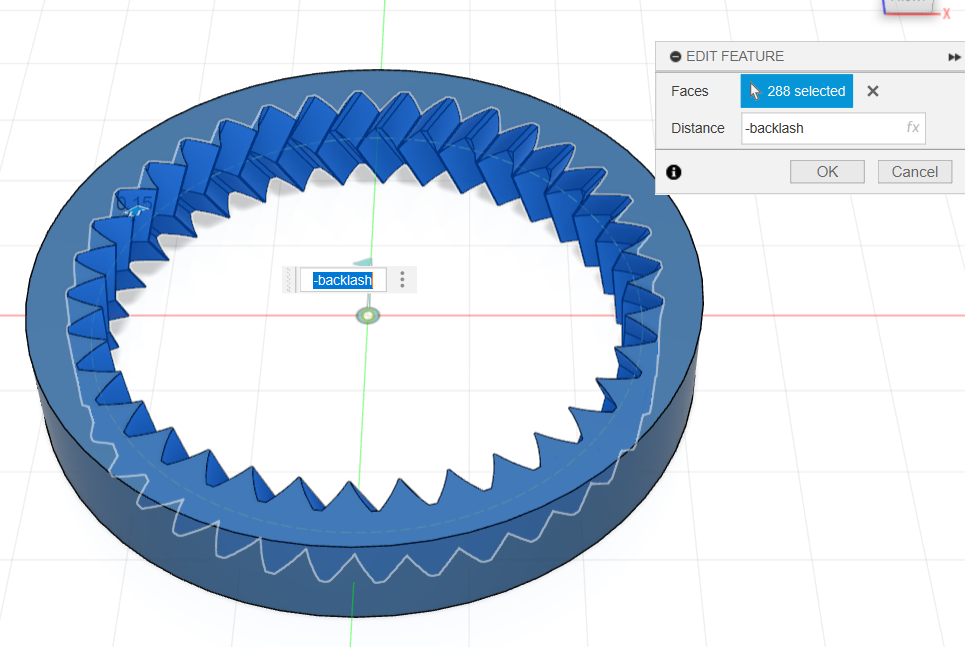Clear the Faces selection with X
Viewport: 965px width, 647px height.
click(873, 91)
